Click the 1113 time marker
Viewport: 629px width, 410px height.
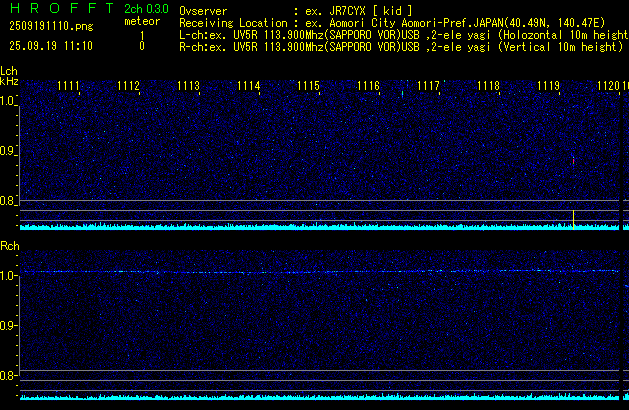(x=189, y=87)
